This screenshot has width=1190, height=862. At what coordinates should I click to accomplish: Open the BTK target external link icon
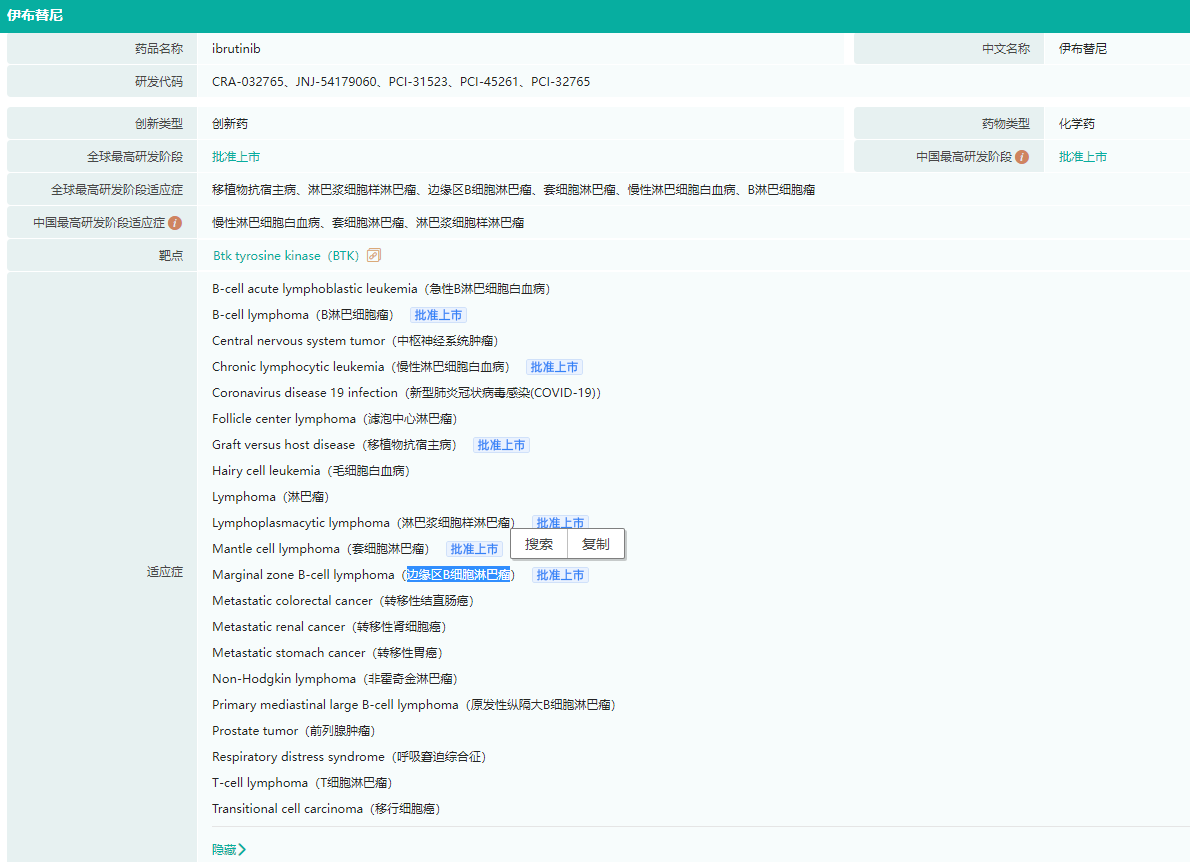373,256
